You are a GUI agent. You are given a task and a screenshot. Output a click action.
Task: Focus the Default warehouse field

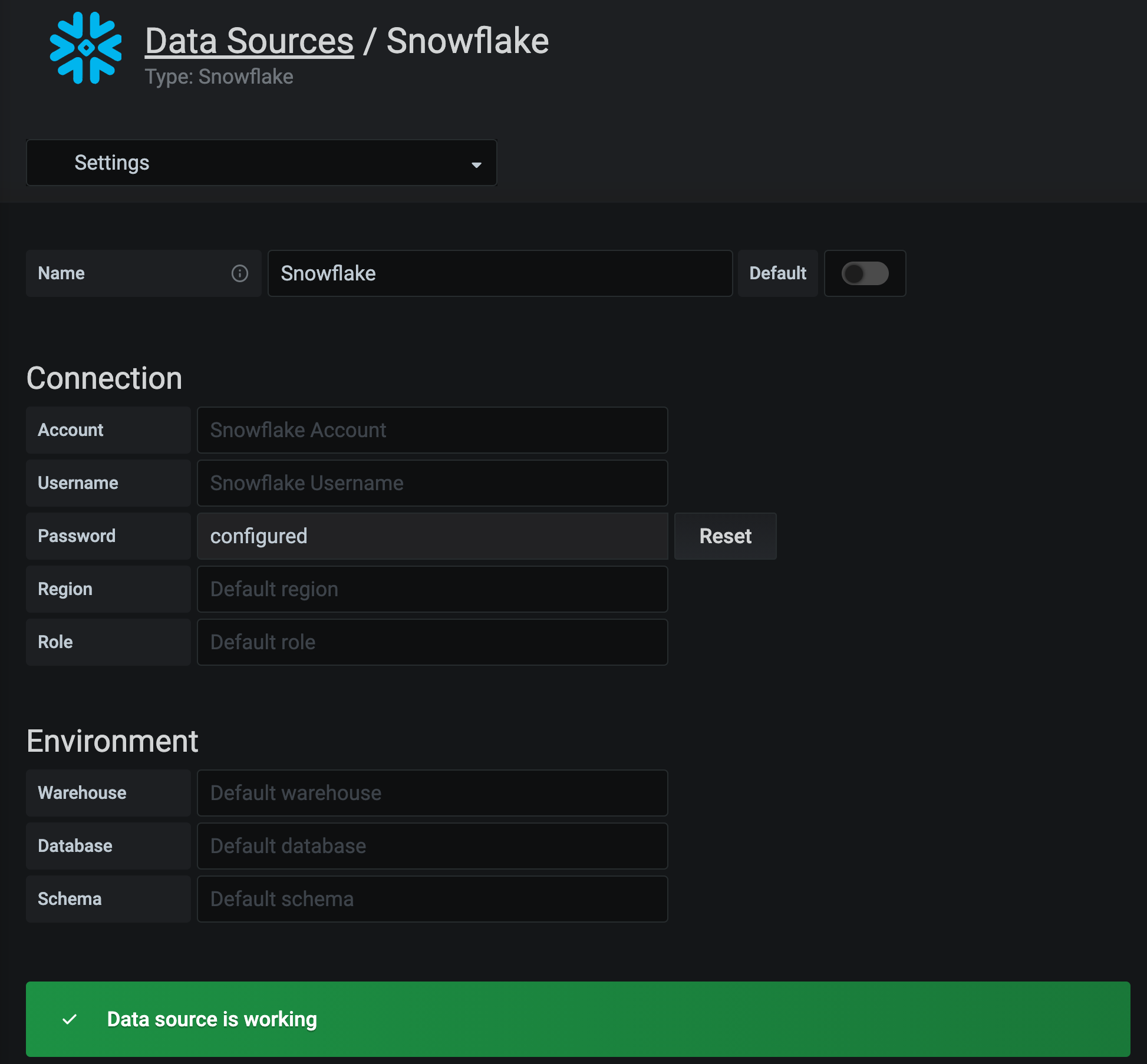[x=433, y=793]
